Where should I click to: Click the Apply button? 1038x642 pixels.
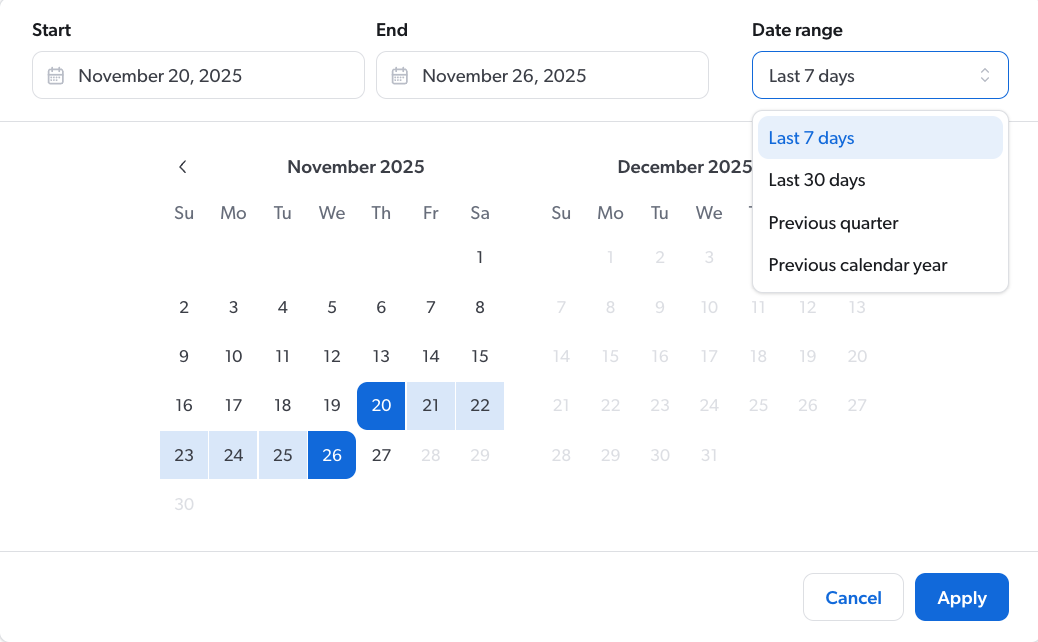pyautogui.click(x=961, y=597)
